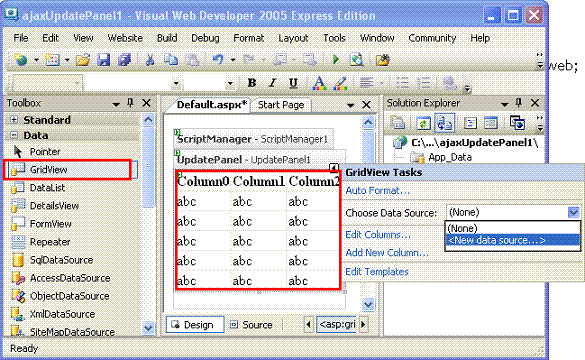Viewport: 585px width, 360px height.
Task: Toggle Underline formatting
Action: 294,83
